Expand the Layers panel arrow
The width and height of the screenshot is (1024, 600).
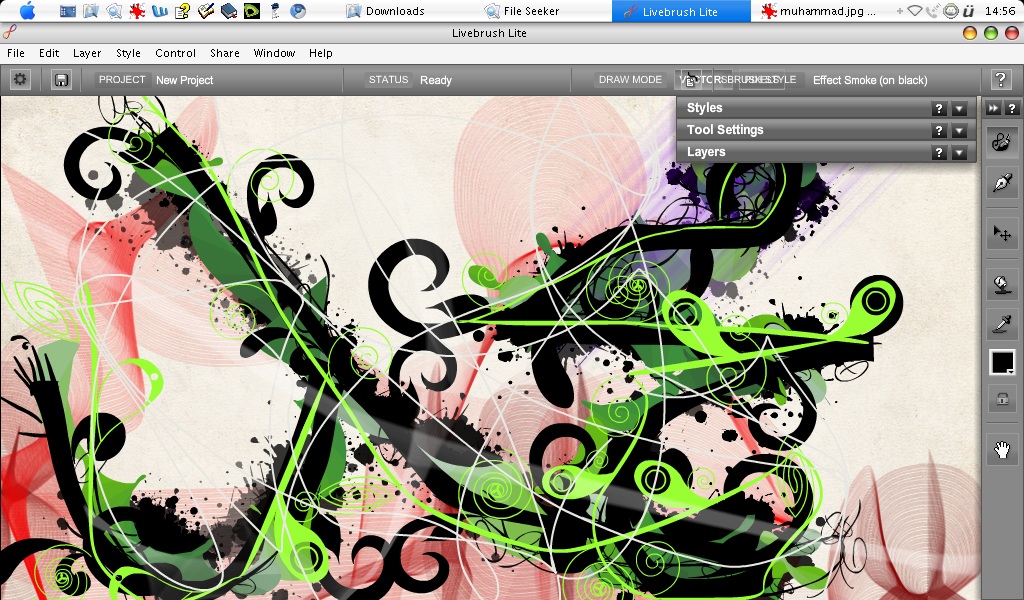coord(959,153)
